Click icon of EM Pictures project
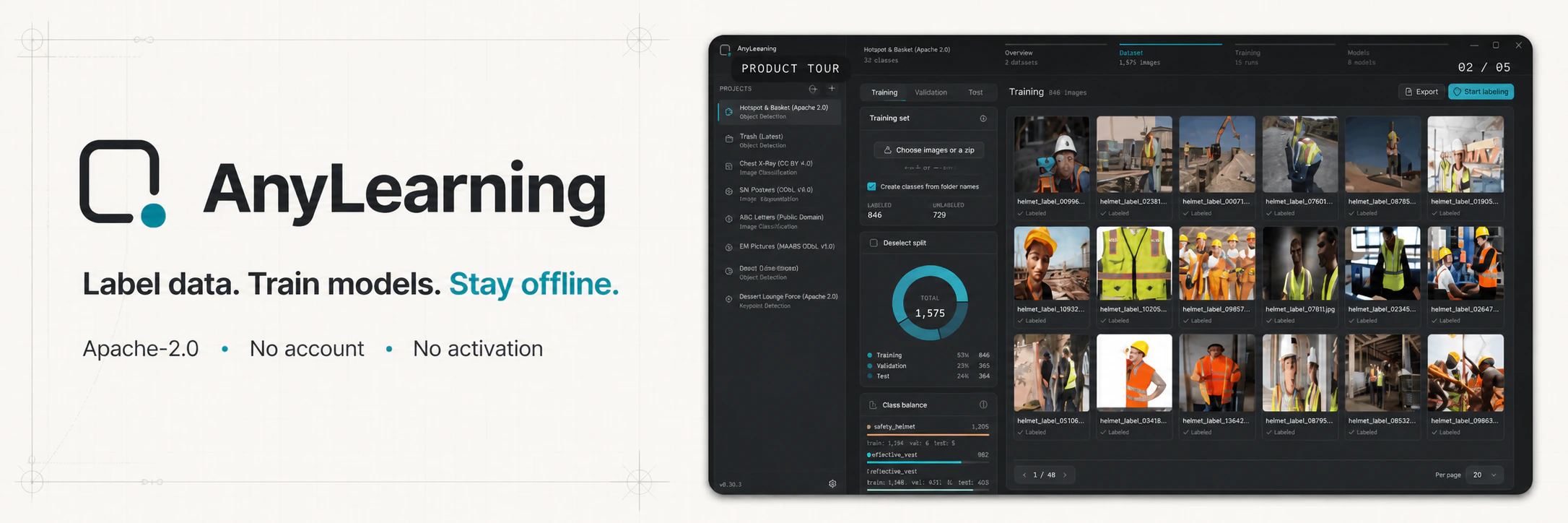Image resolution: width=1568 pixels, height=523 pixels. [x=728, y=247]
